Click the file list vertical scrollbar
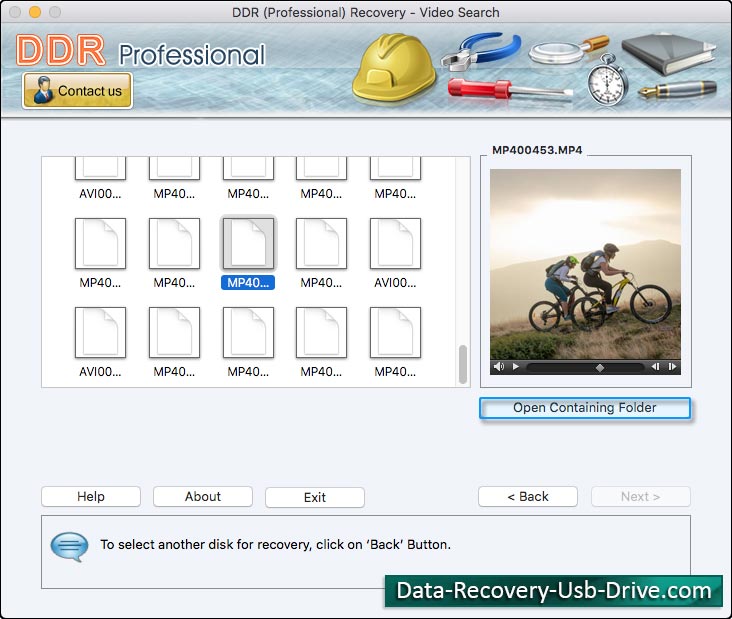 [x=463, y=365]
